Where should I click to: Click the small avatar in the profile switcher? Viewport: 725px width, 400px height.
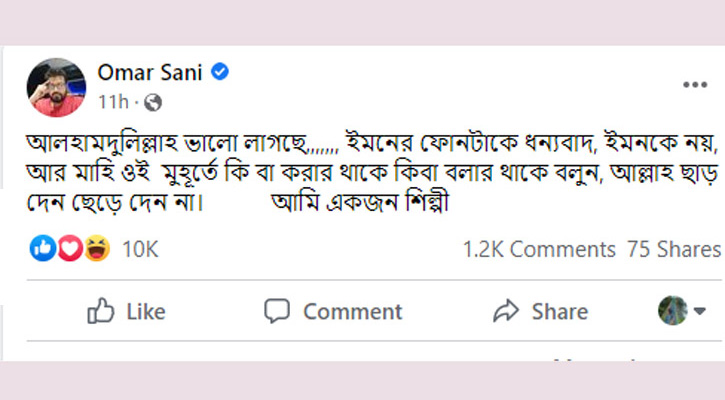(x=673, y=311)
